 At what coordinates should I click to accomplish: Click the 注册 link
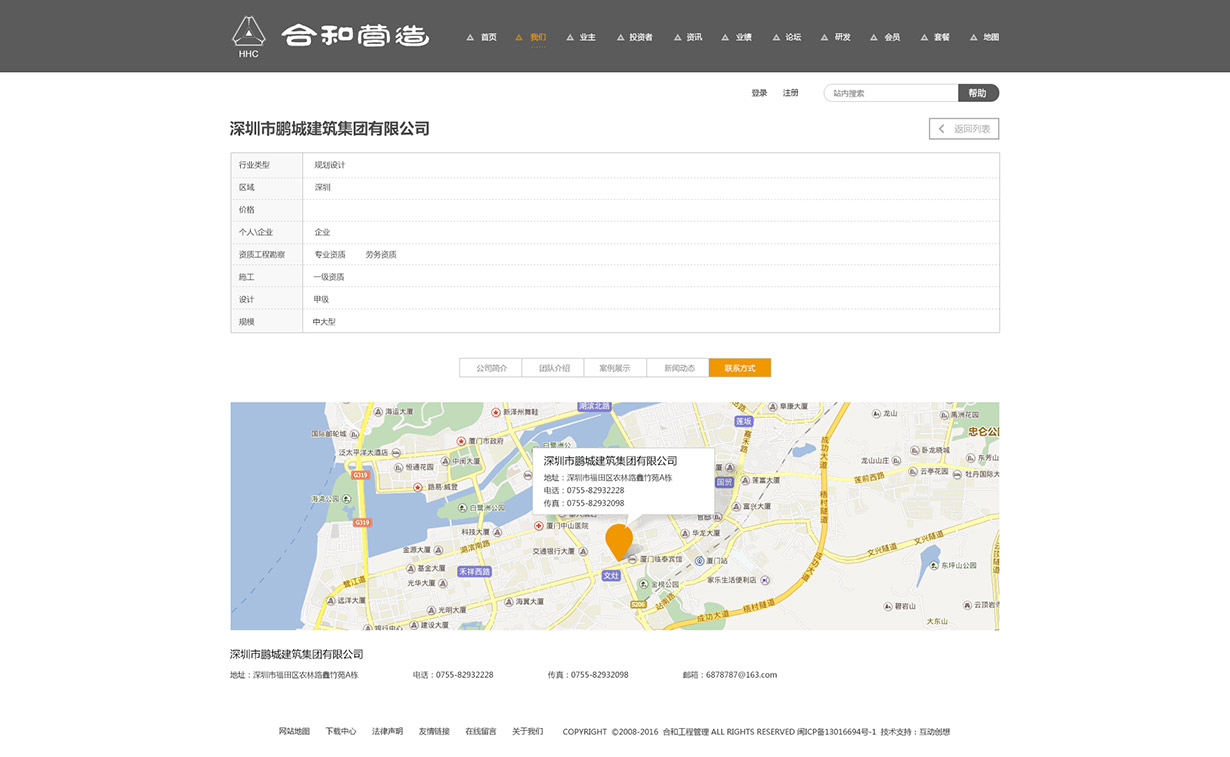click(x=791, y=93)
